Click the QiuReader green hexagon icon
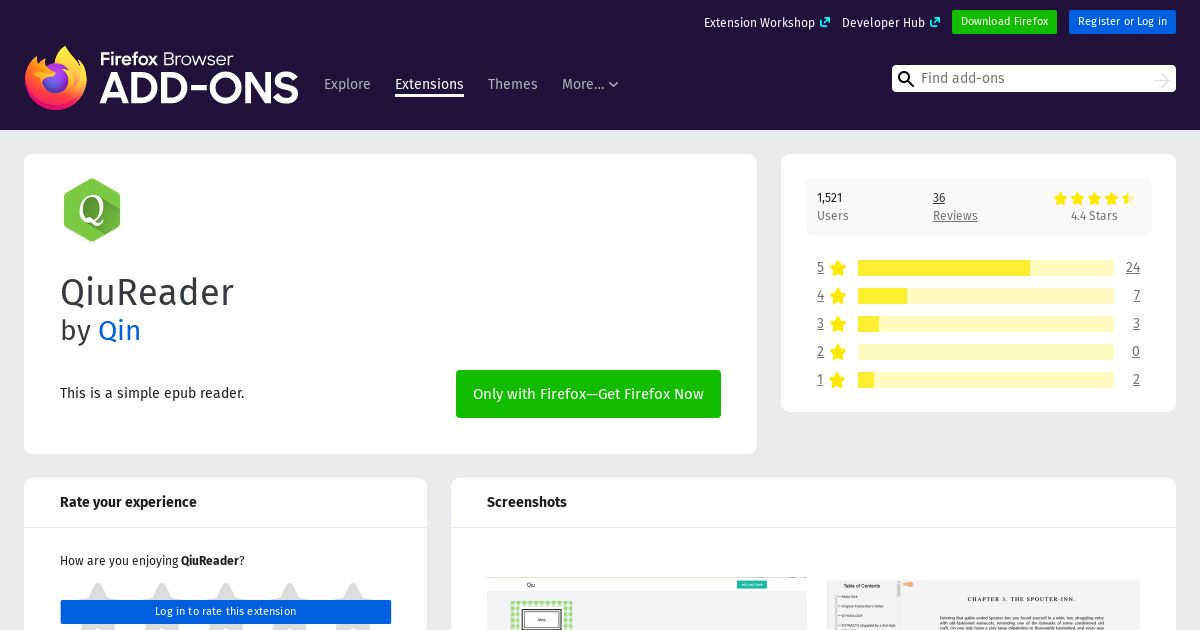The width and height of the screenshot is (1200, 630). pos(92,210)
